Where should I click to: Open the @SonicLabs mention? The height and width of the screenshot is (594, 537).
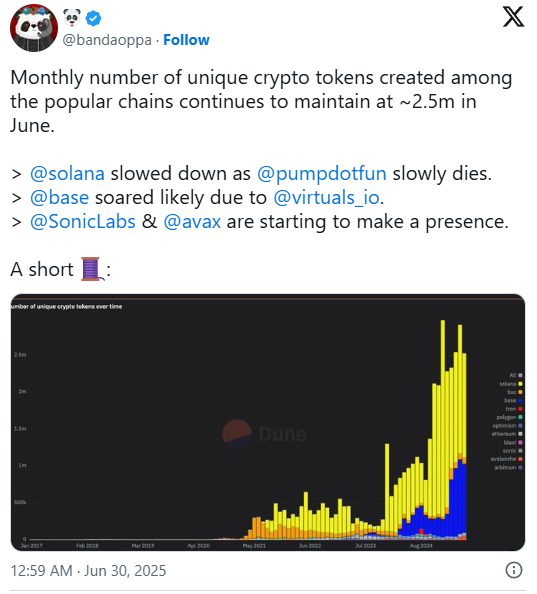point(83,221)
